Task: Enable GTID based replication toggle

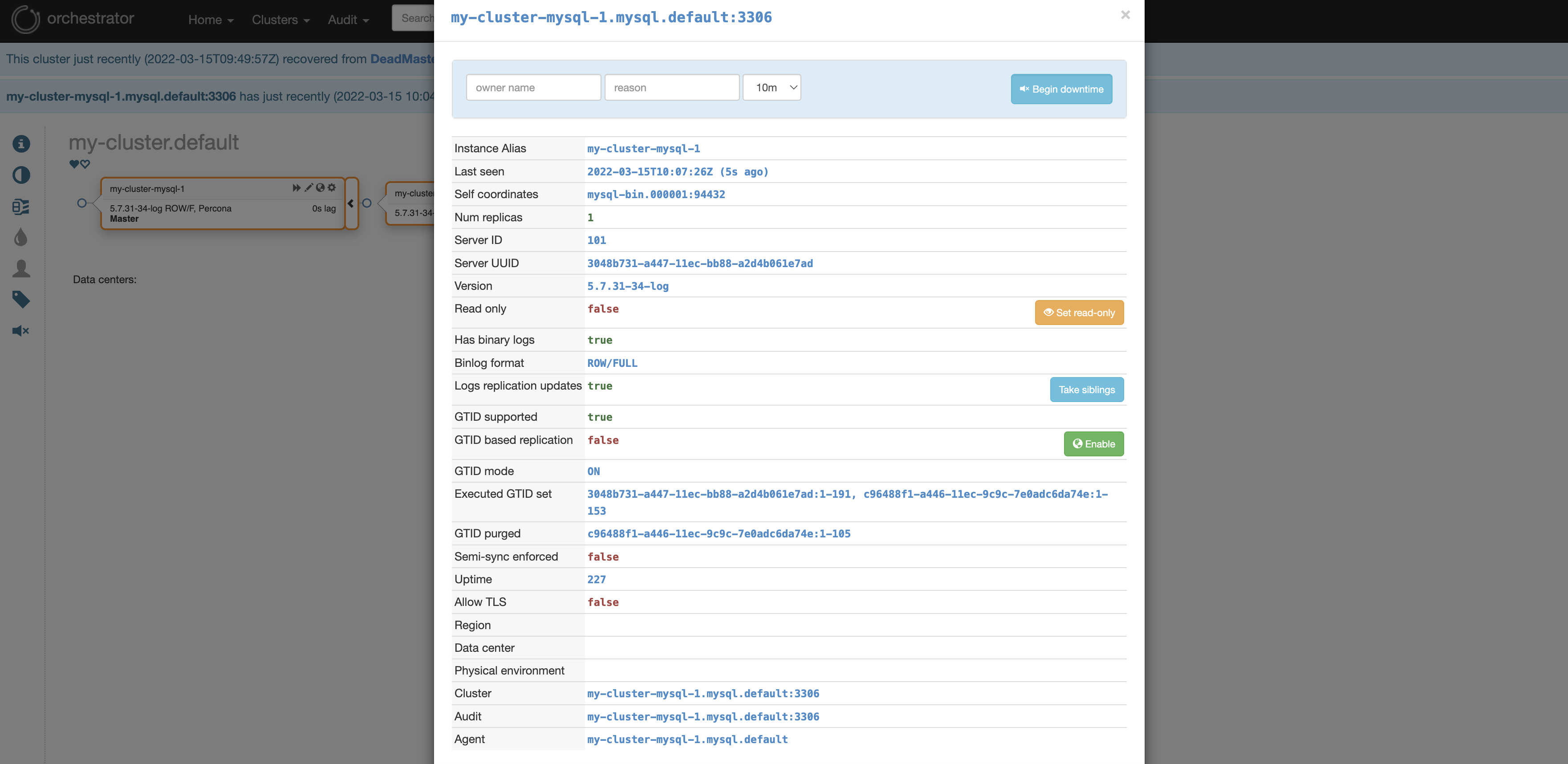Action: pyautogui.click(x=1093, y=443)
